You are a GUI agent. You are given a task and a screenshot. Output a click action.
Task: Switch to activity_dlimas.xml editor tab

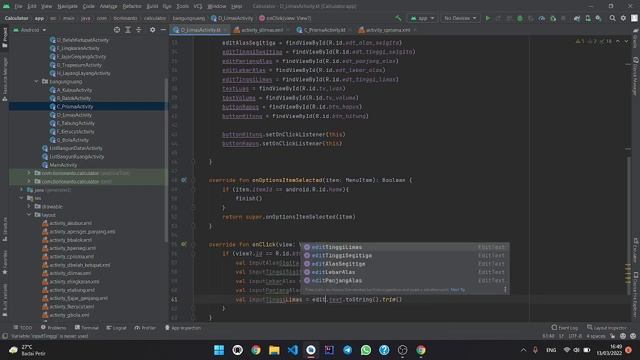pyautogui.click(x=261, y=30)
